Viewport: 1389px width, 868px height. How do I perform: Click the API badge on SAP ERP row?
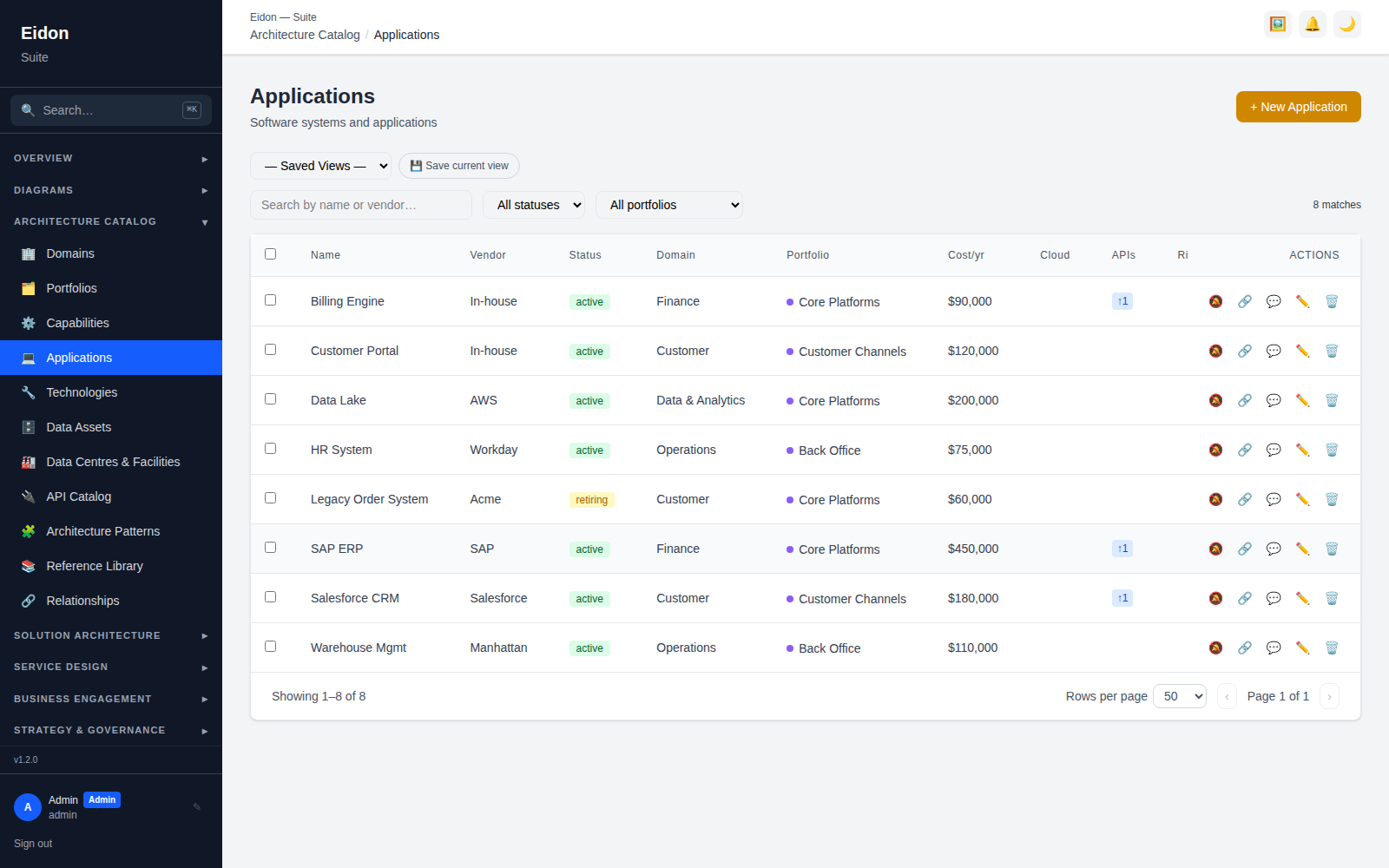tap(1122, 549)
